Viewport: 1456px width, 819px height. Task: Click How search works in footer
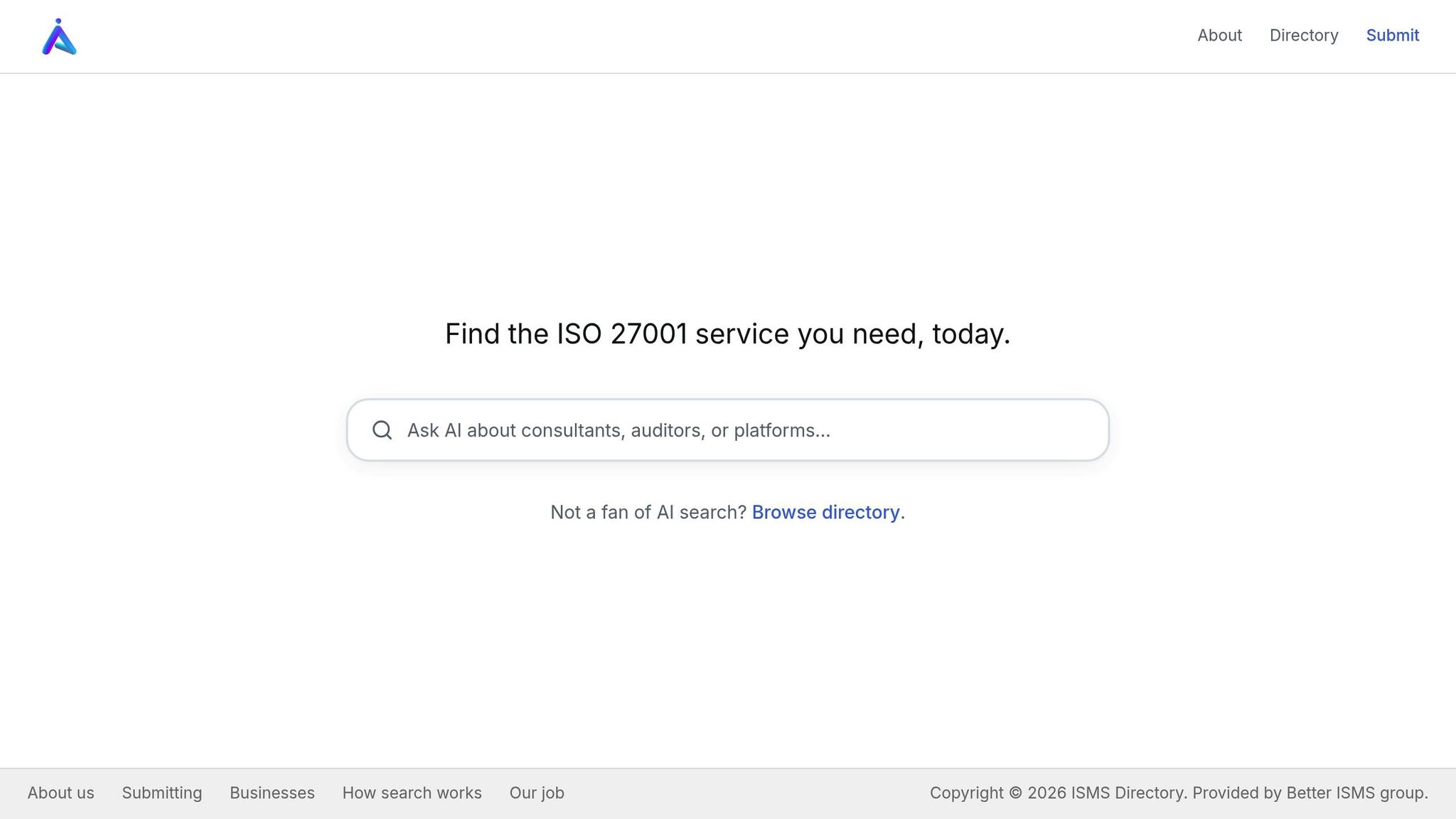coord(412,792)
